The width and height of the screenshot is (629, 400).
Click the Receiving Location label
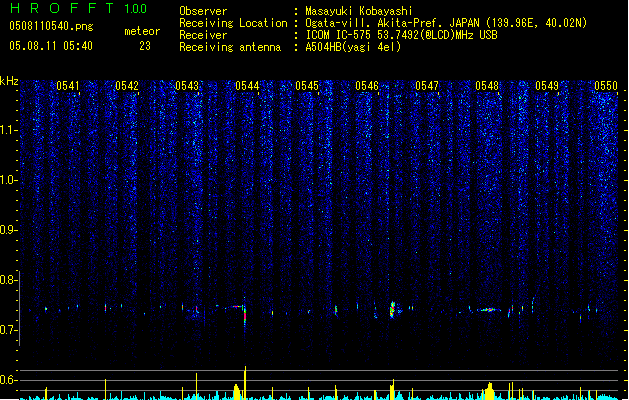233,23
